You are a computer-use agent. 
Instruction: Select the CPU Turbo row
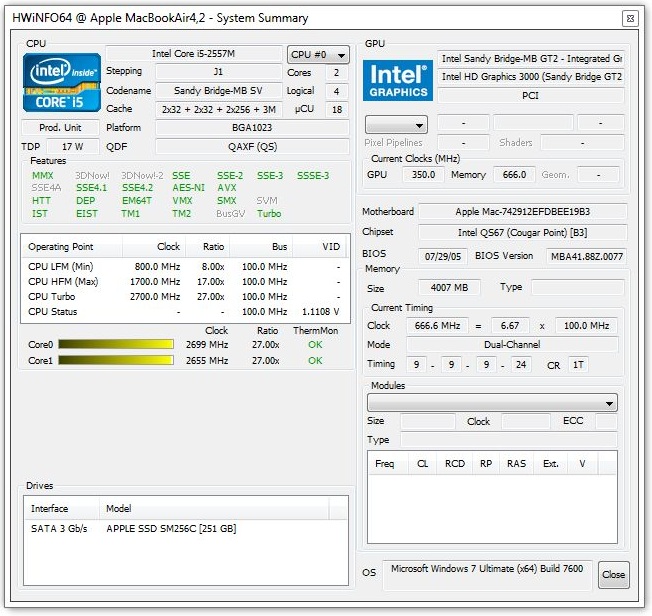click(x=185, y=297)
